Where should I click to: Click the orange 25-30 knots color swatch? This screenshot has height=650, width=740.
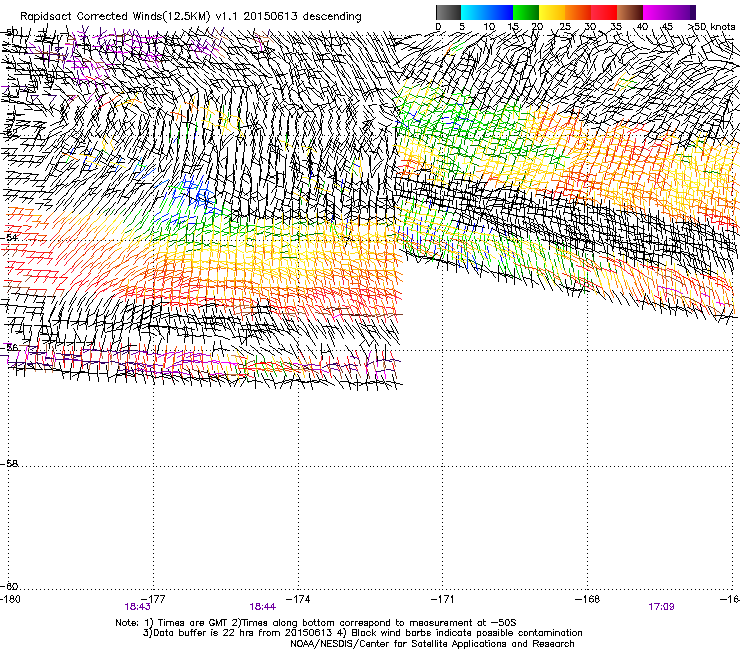pos(578,12)
